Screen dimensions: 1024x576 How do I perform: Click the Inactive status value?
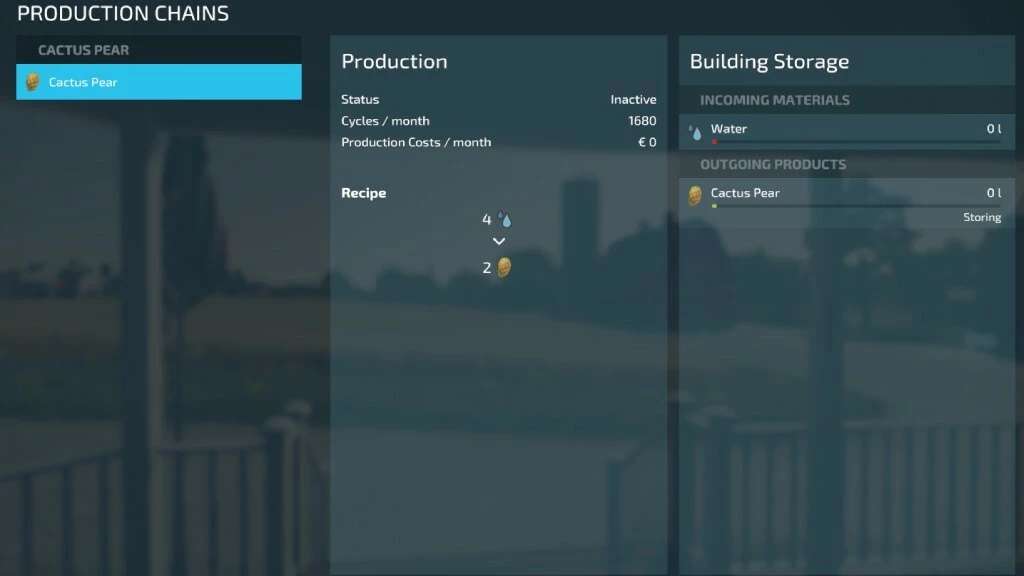(x=633, y=100)
